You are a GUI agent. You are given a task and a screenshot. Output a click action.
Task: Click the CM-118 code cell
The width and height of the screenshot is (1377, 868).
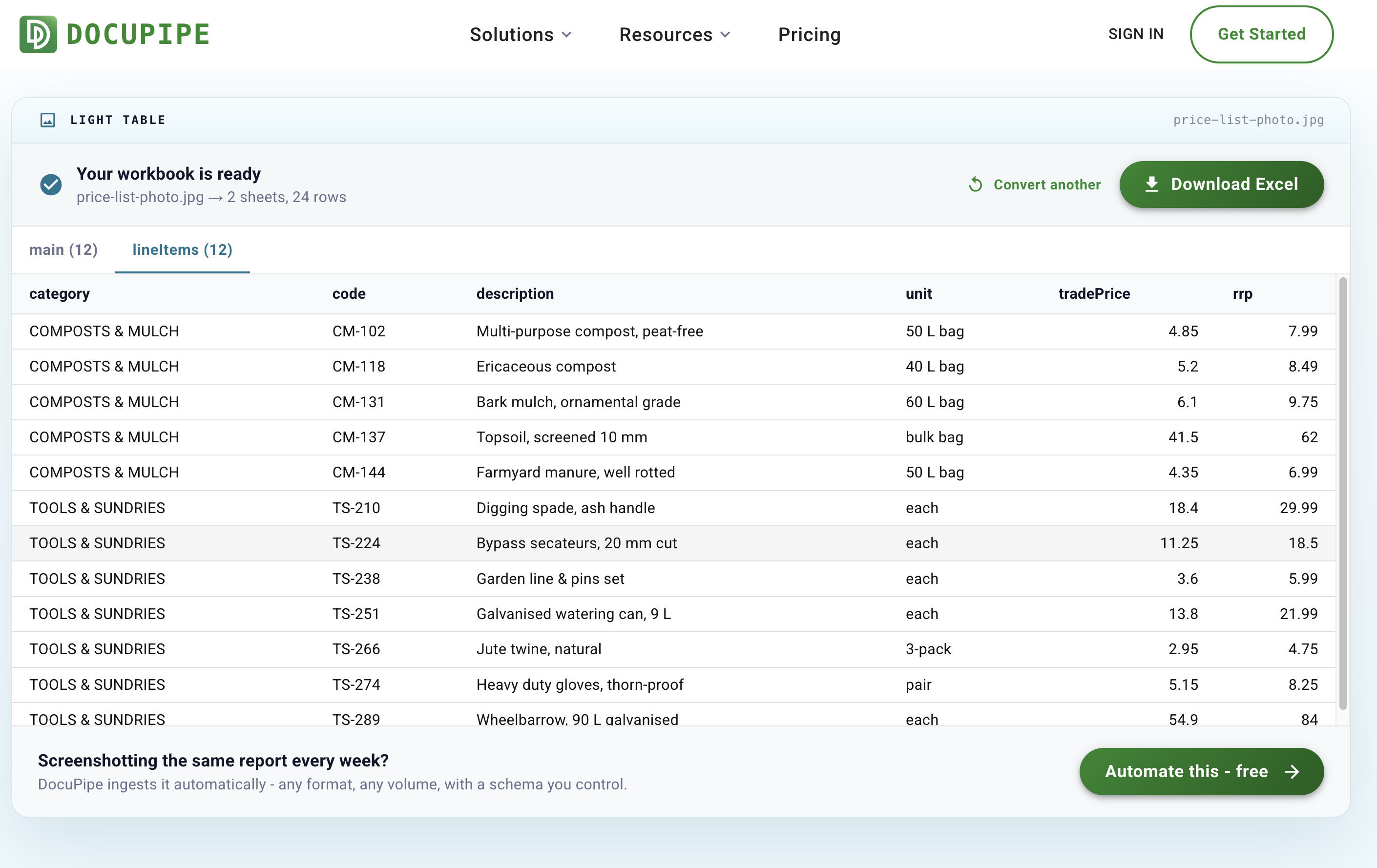358,367
